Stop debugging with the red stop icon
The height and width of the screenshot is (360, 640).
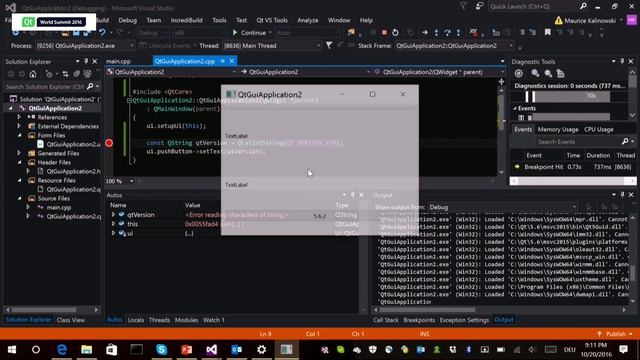tap(384, 33)
